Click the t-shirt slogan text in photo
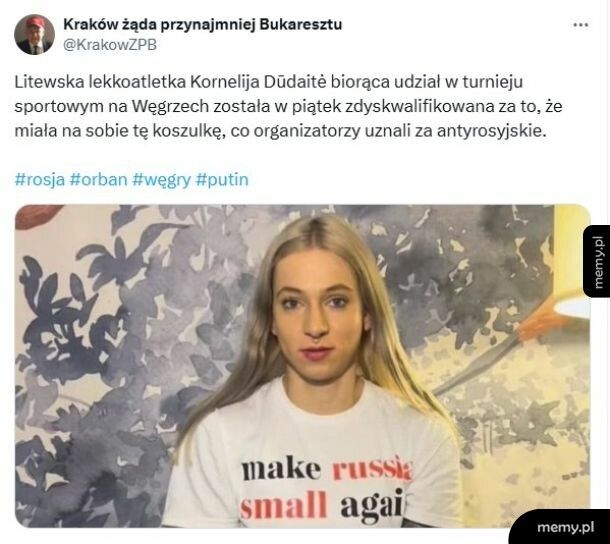 tap(326, 491)
